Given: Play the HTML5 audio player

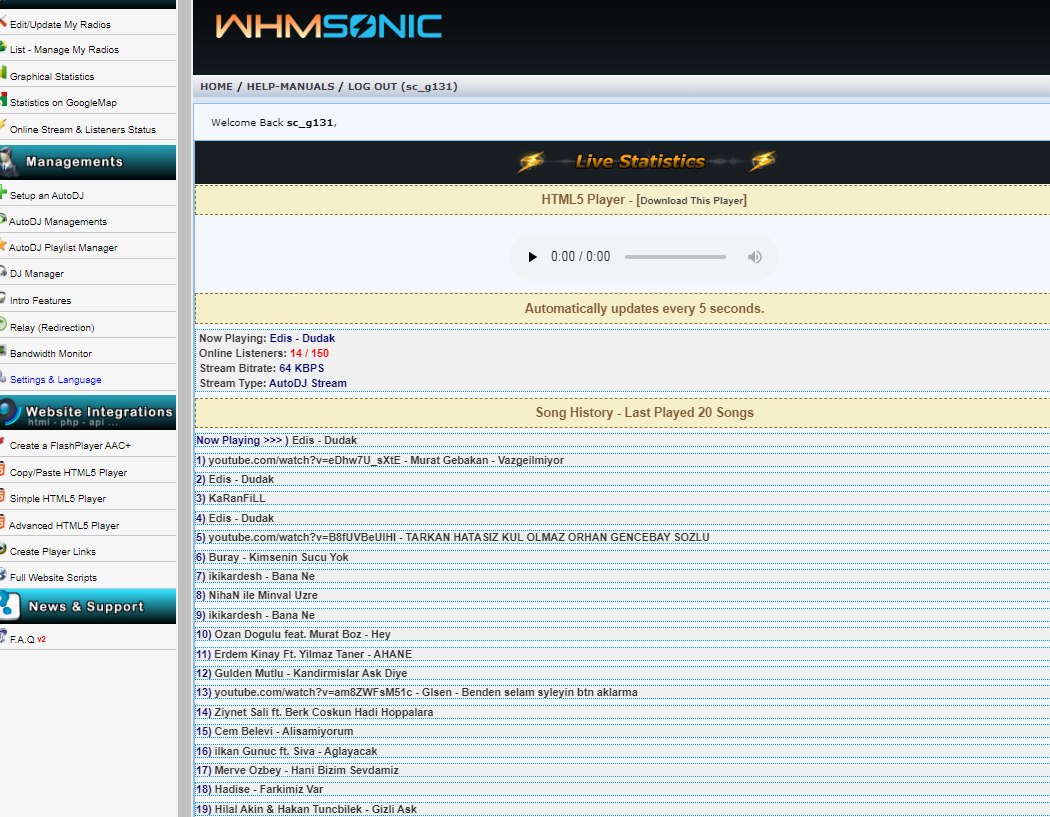Looking at the screenshot, I should [532, 256].
